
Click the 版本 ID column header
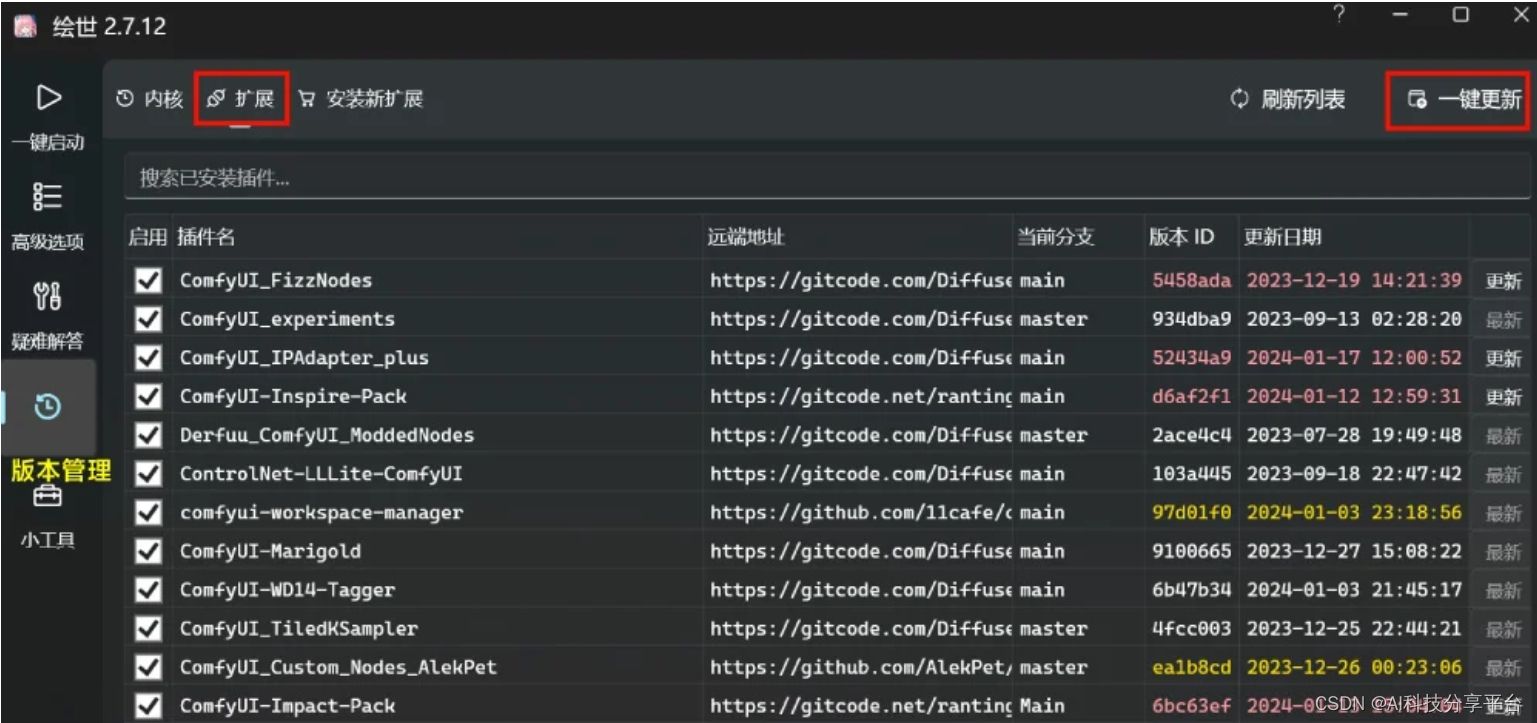pos(1181,237)
